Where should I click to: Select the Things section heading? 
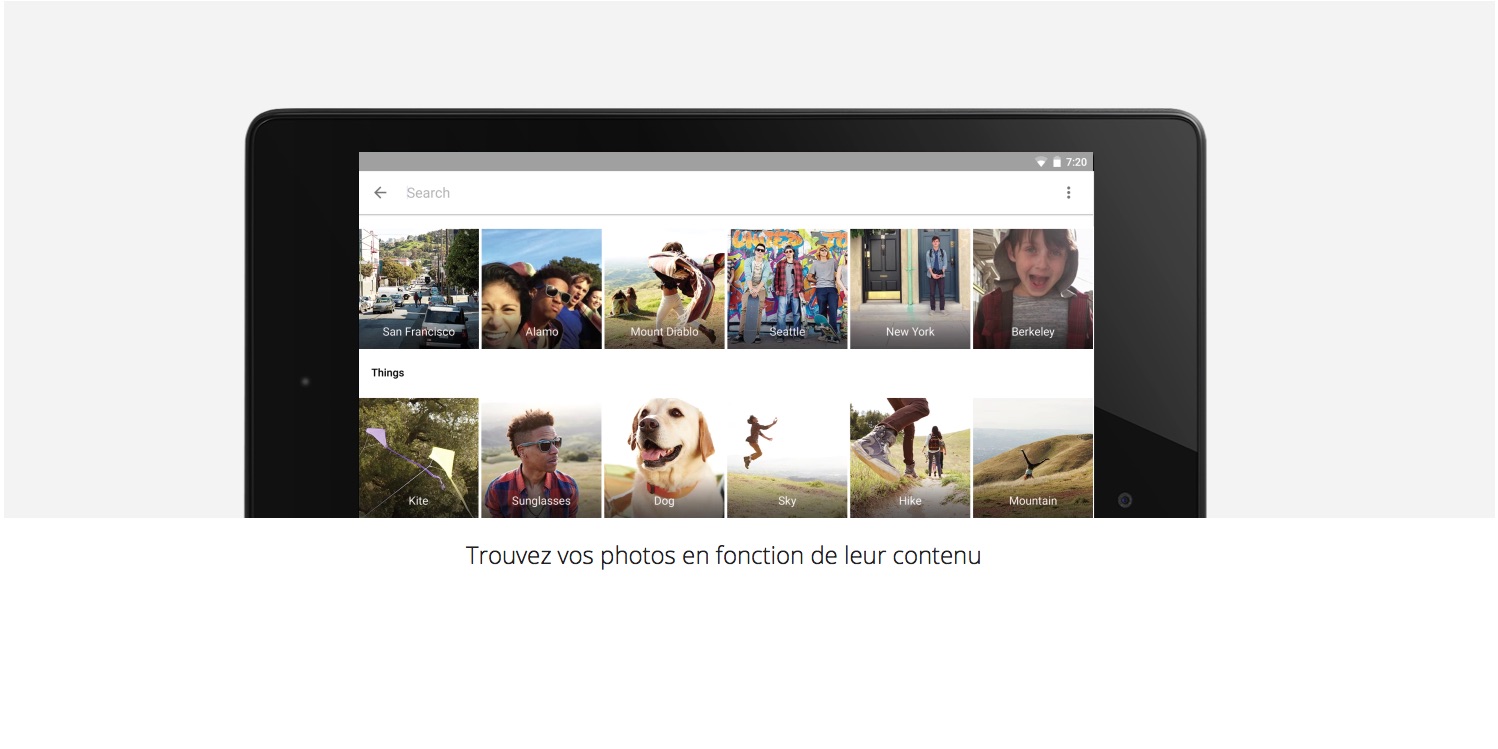(388, 373)
